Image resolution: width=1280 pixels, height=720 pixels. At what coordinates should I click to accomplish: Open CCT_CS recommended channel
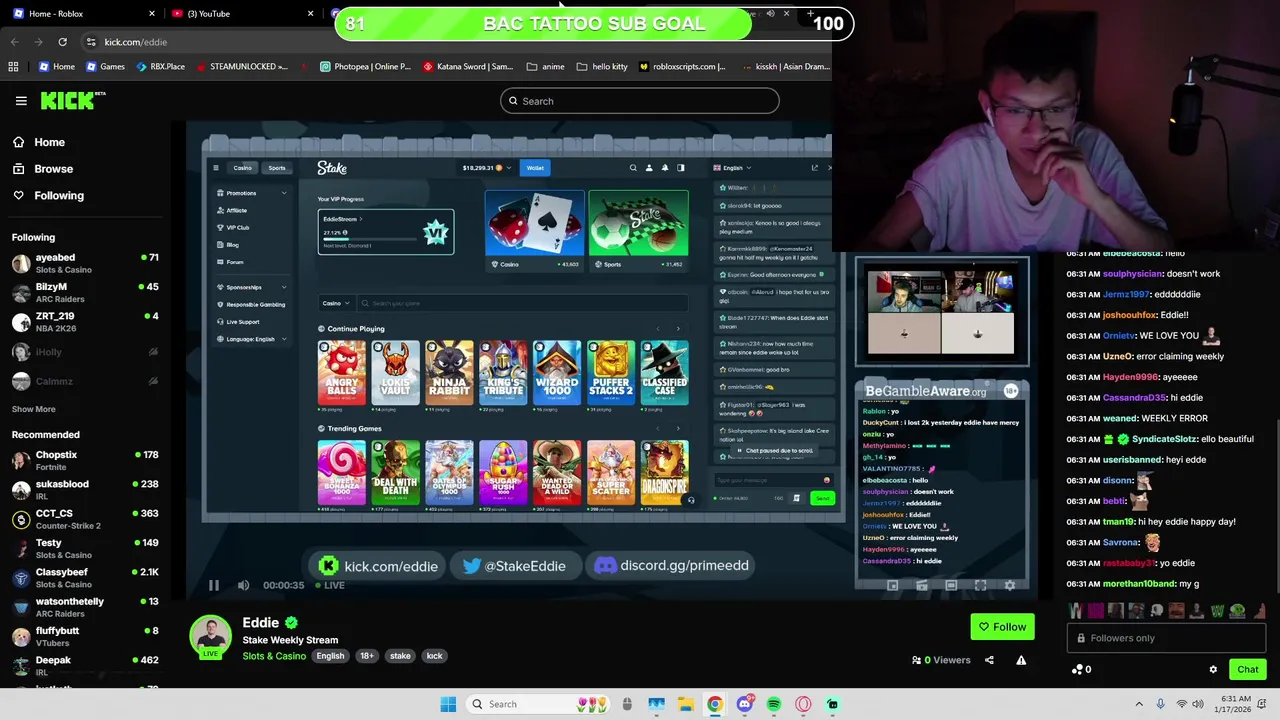coord(85,518)
